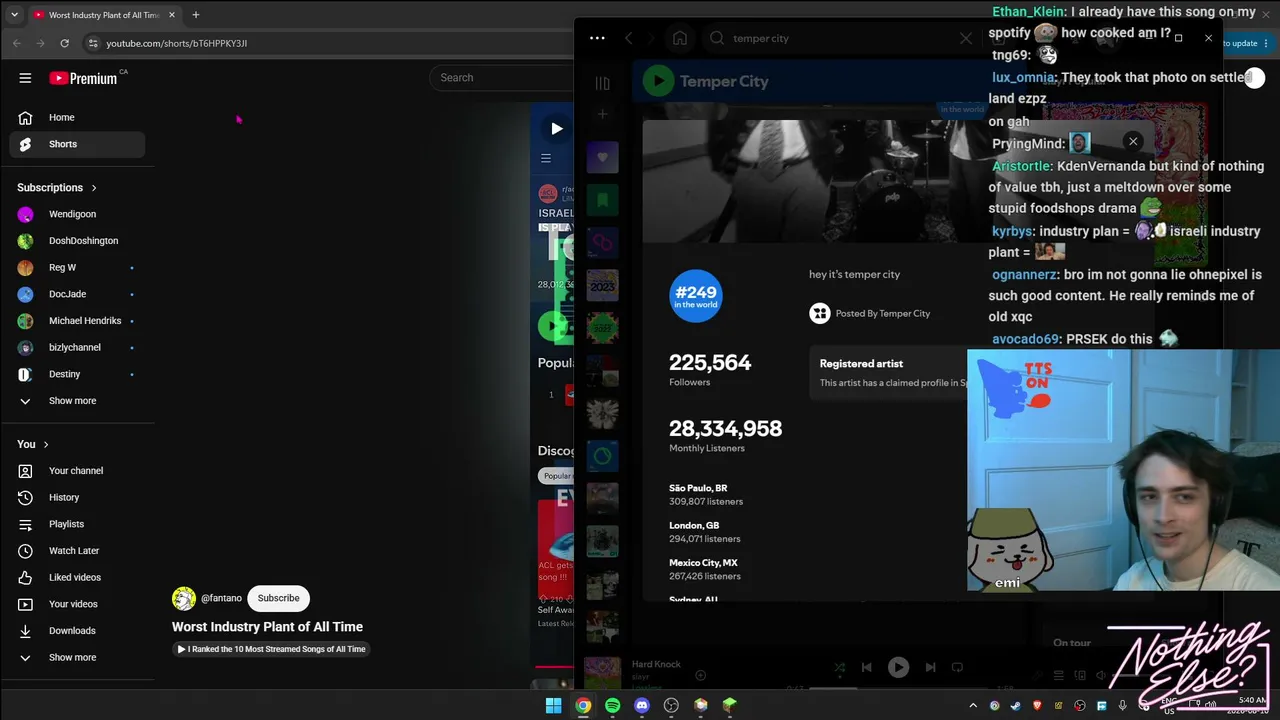
Task: Expand the Subscriptions section header
Action: coord(57,188)
